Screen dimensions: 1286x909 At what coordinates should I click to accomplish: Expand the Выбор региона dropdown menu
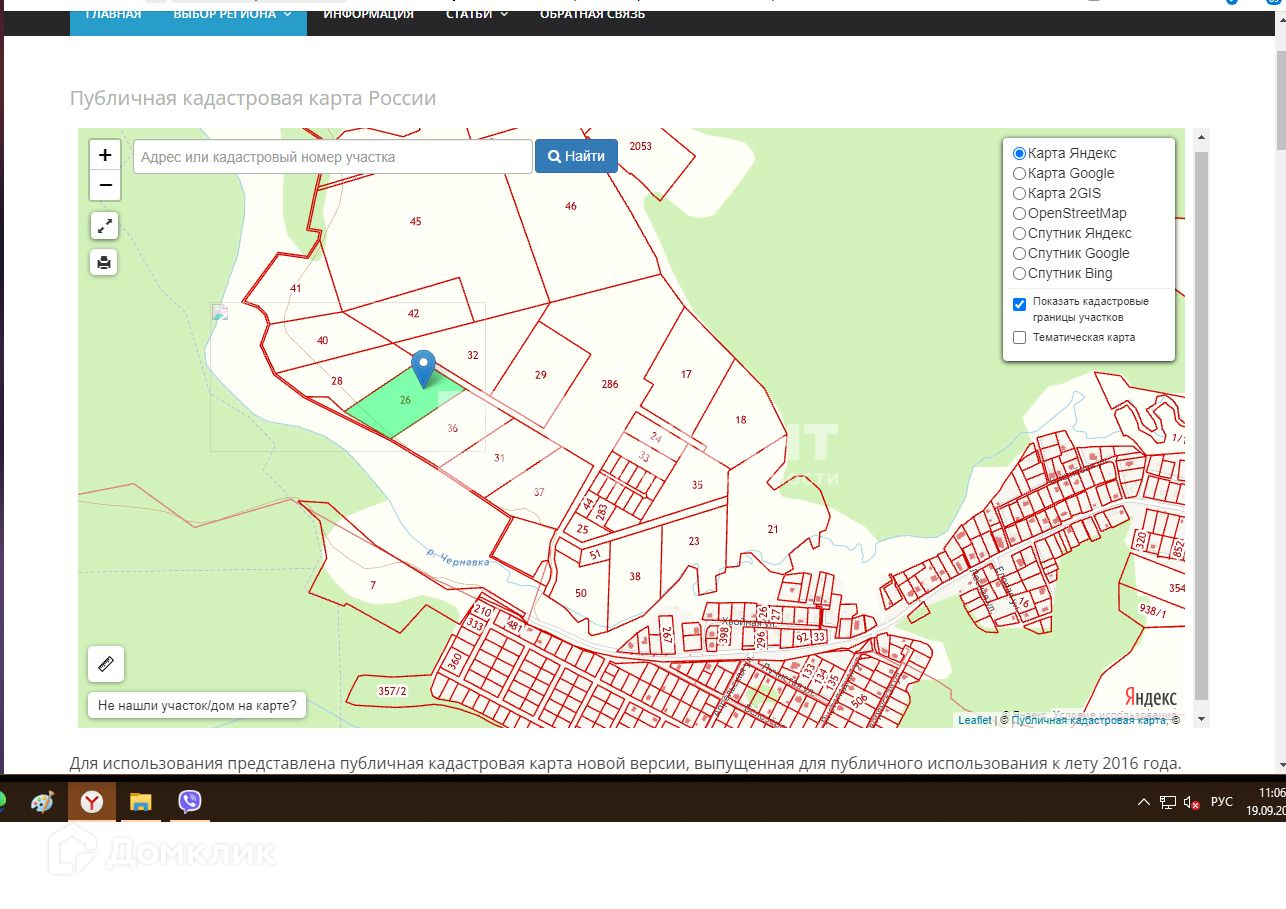pyautogui.click(x=232, y=14)
